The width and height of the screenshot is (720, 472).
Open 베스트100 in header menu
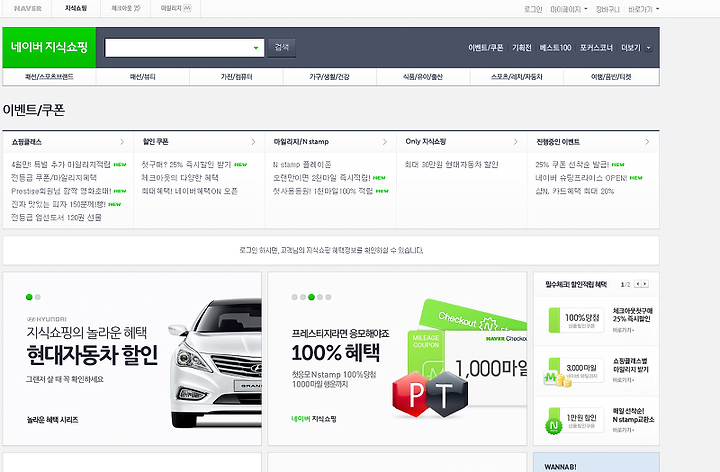tap(555, 48)
